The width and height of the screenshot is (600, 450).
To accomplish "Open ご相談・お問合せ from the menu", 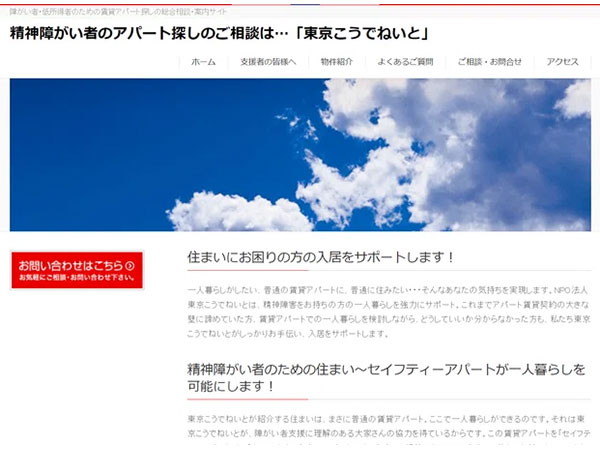I will pyautogui.click(x=489, y=61).
